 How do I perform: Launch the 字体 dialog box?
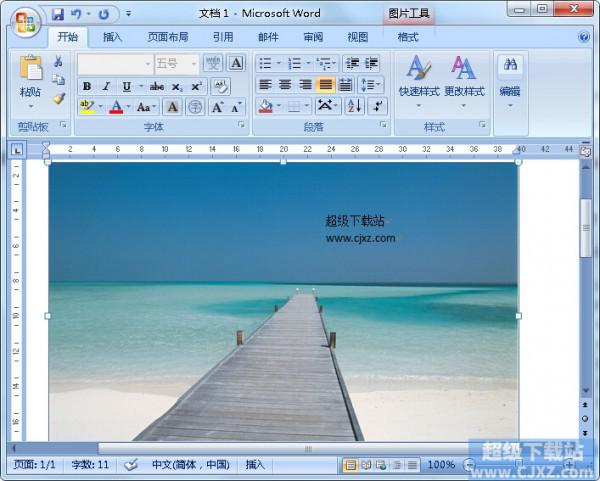[x=241, y=124]
